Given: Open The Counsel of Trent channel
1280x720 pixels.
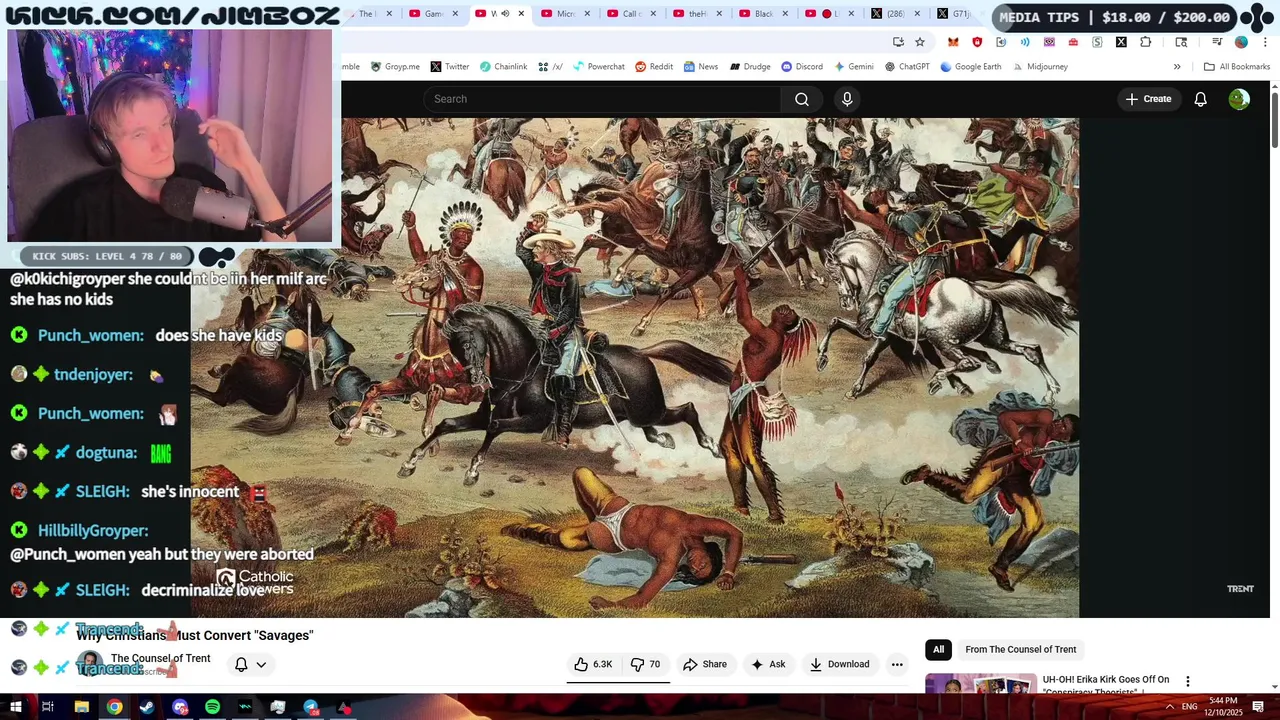Looking at the screenshot, I should pyautogui.click(x=160, y=658).
